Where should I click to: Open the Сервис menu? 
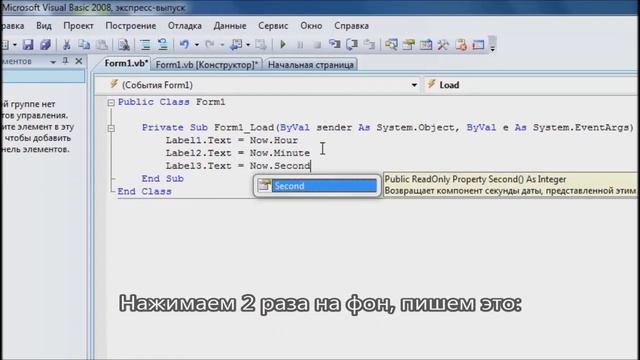click(273, 26)
